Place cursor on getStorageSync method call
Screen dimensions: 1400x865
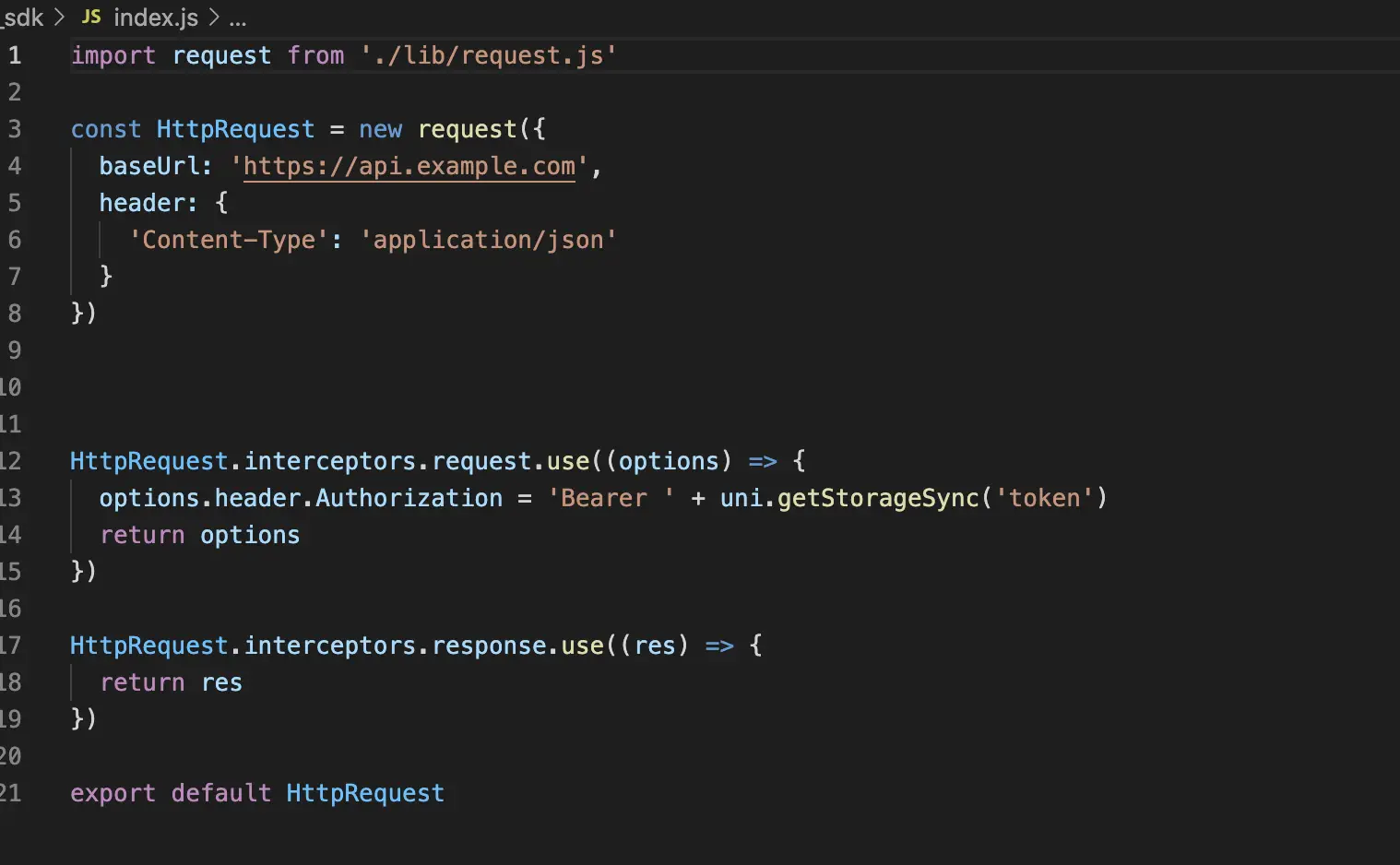pyautogui.click(x=877, y=498)
